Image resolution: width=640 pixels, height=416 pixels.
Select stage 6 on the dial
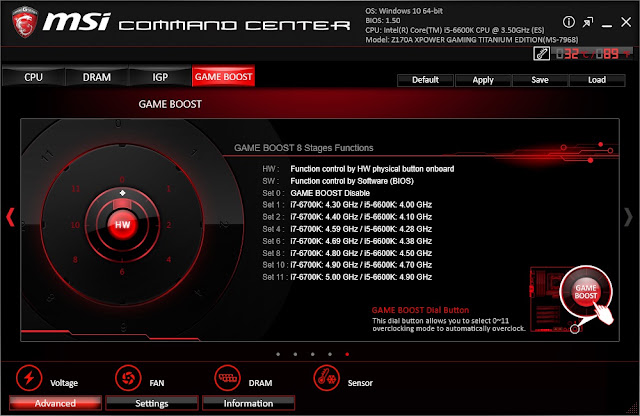point(122,272)
